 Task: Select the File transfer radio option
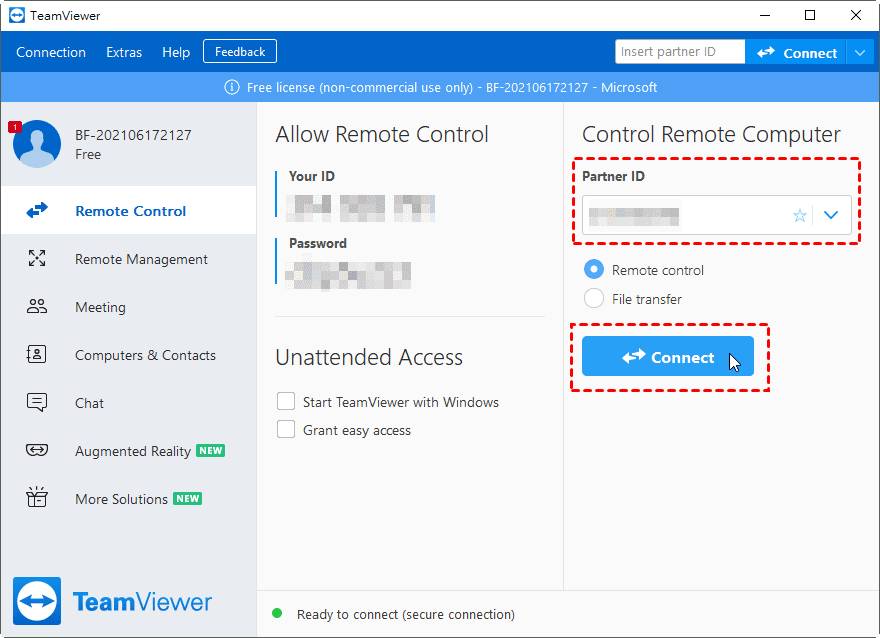(594, 299)
